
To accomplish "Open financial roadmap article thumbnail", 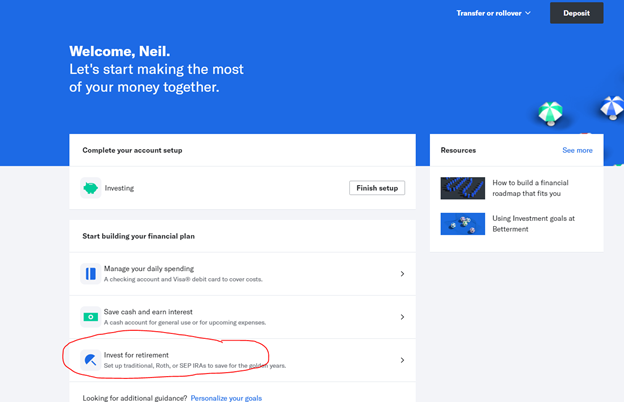I will click(x=462, y=188).
